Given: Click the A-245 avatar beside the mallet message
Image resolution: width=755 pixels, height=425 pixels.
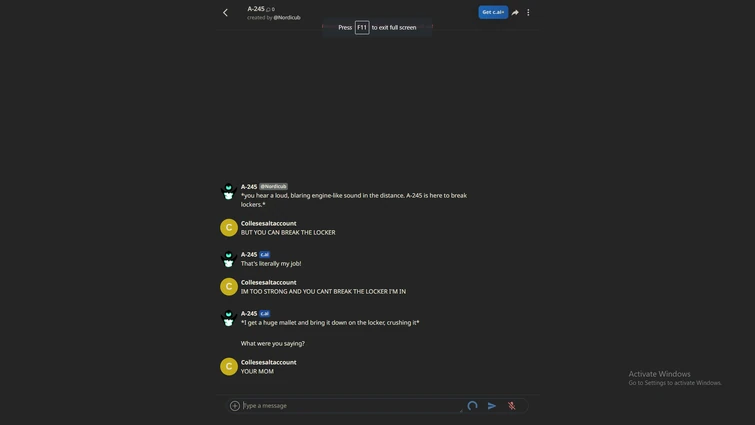Looking at the screenshot, I should pyautogui.click(x=229, y=318).
